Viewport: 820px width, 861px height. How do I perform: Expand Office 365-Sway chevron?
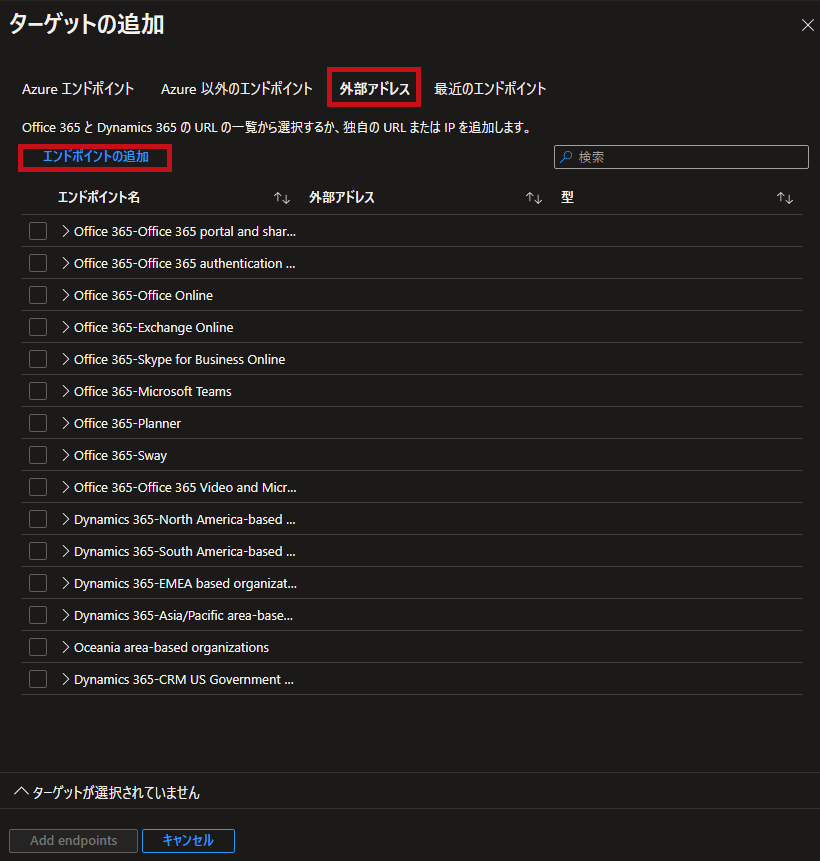[65, 455]
